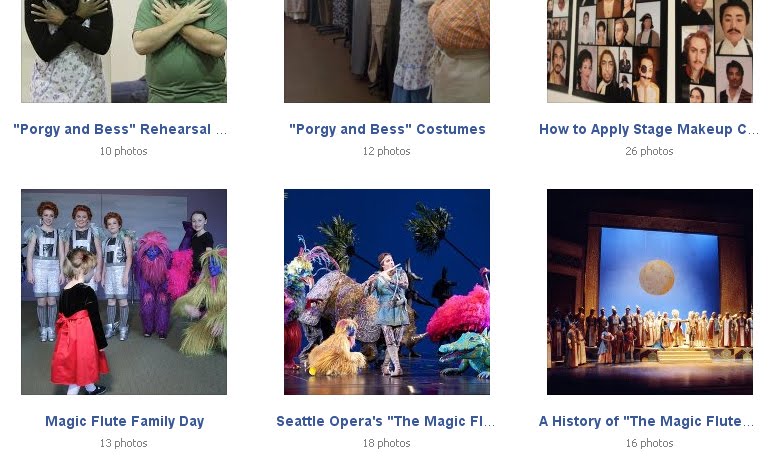Screen dimensions: 774x467
Task: Select the A History of "The Magic Flute" link
Action: point(646,422)
